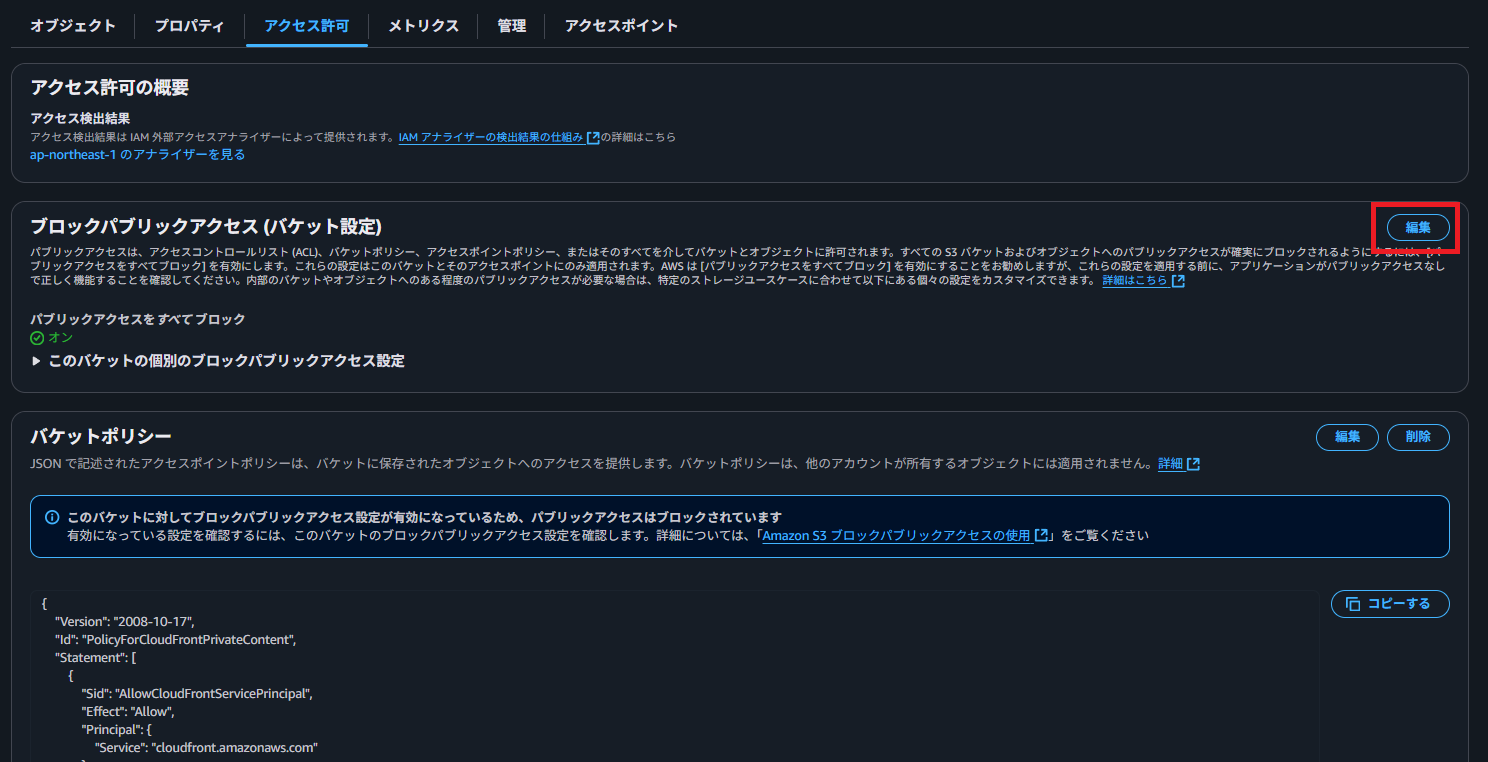Switch to the オブジェクト tab
The image size is (1488, 762).
click(72, 26)
